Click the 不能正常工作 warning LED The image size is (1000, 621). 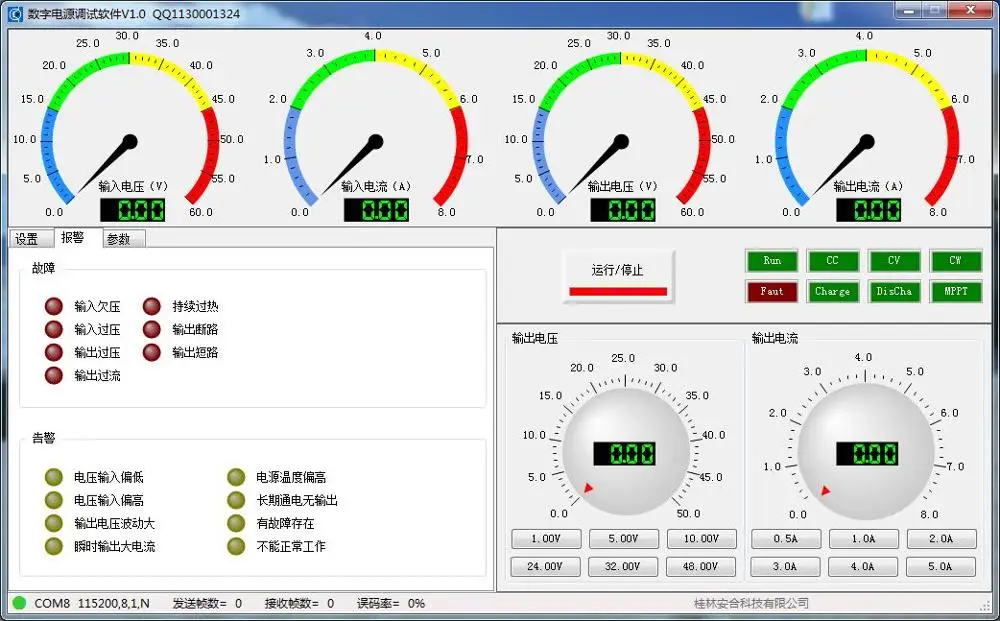[x=236, y=546]
